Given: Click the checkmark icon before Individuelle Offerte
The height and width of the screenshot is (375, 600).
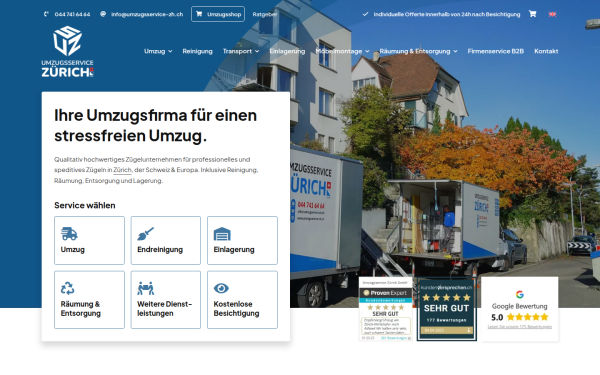Looking at the screenshot, I should tap(365, 14).
